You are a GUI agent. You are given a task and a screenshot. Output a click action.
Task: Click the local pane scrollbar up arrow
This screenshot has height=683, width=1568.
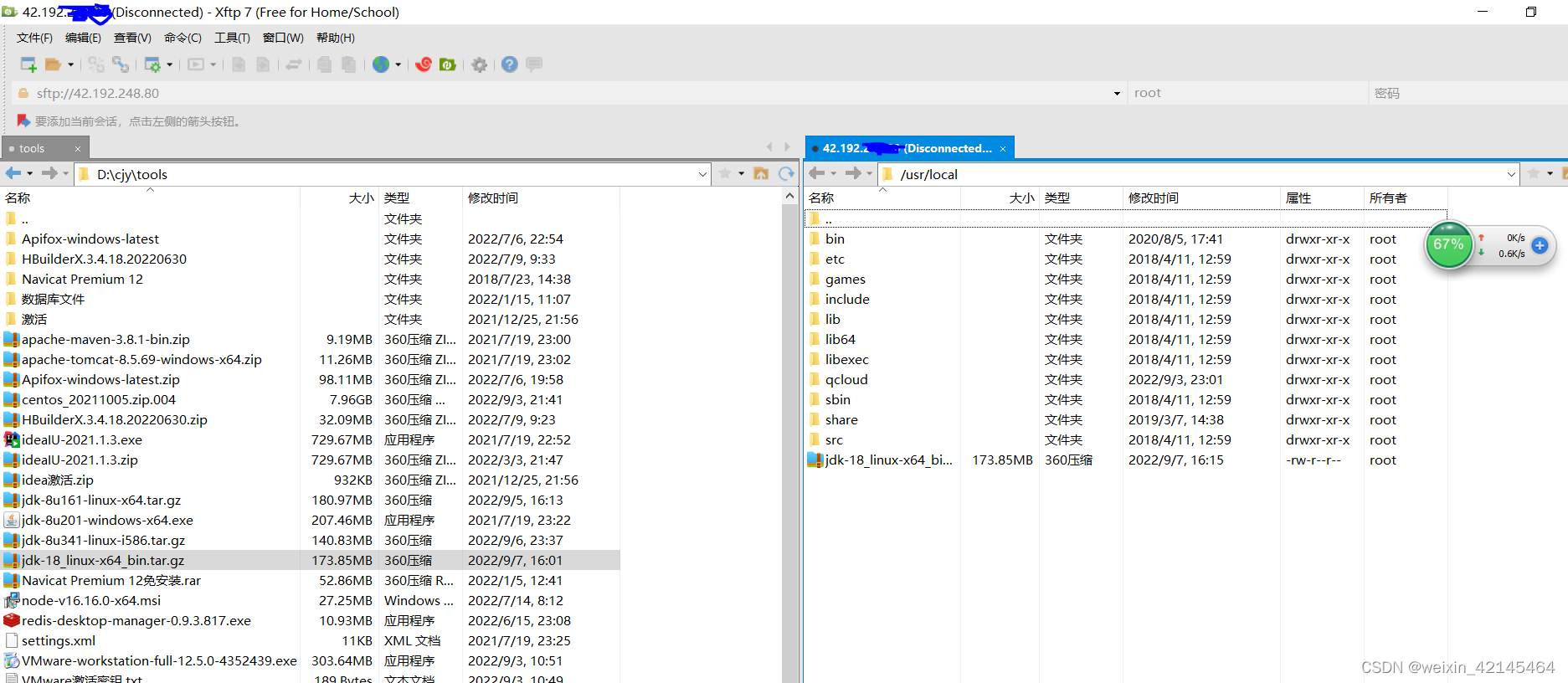point(789,196)
